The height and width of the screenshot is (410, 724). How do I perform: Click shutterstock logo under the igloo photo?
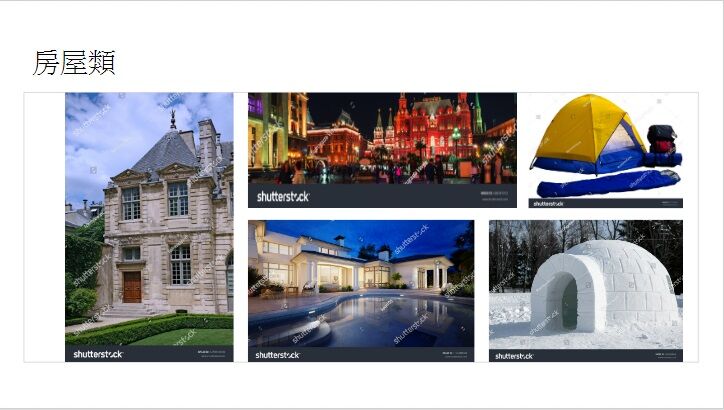pyautogui.click(x=514, y=356)
